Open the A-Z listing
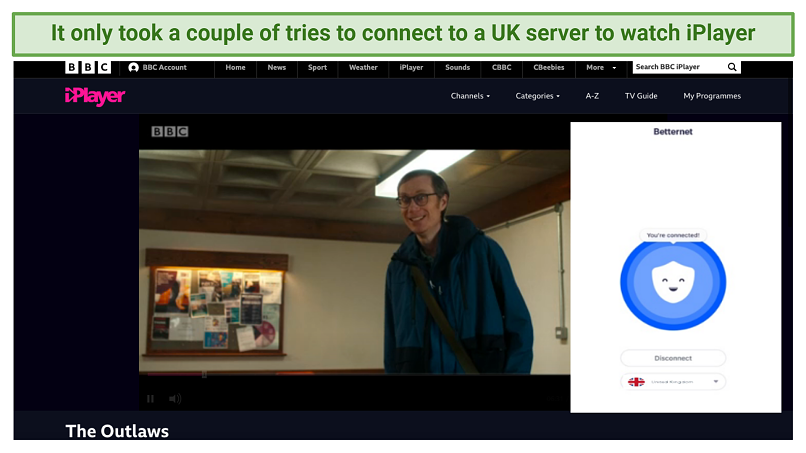The image size is (806, 453). tap(592, 96)
